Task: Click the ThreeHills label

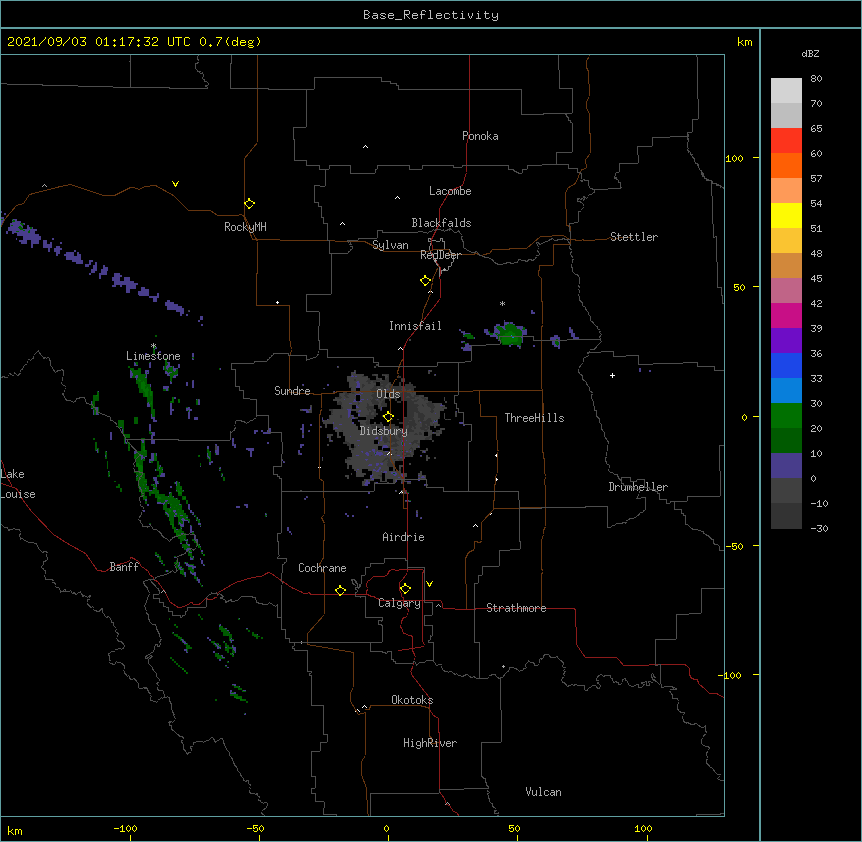Action: click(534, 418)
